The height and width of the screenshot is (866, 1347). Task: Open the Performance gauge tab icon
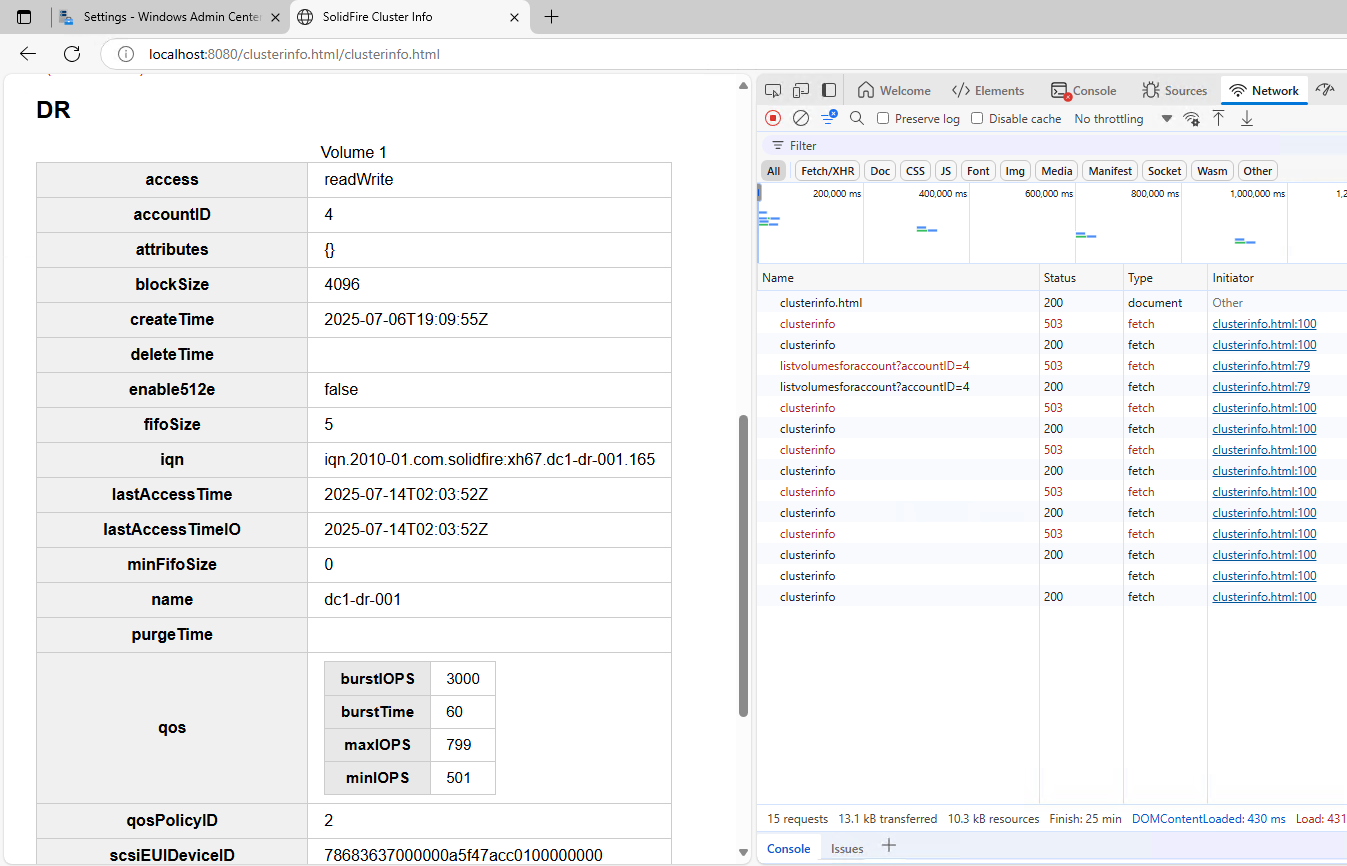[x=1326, y=90]
